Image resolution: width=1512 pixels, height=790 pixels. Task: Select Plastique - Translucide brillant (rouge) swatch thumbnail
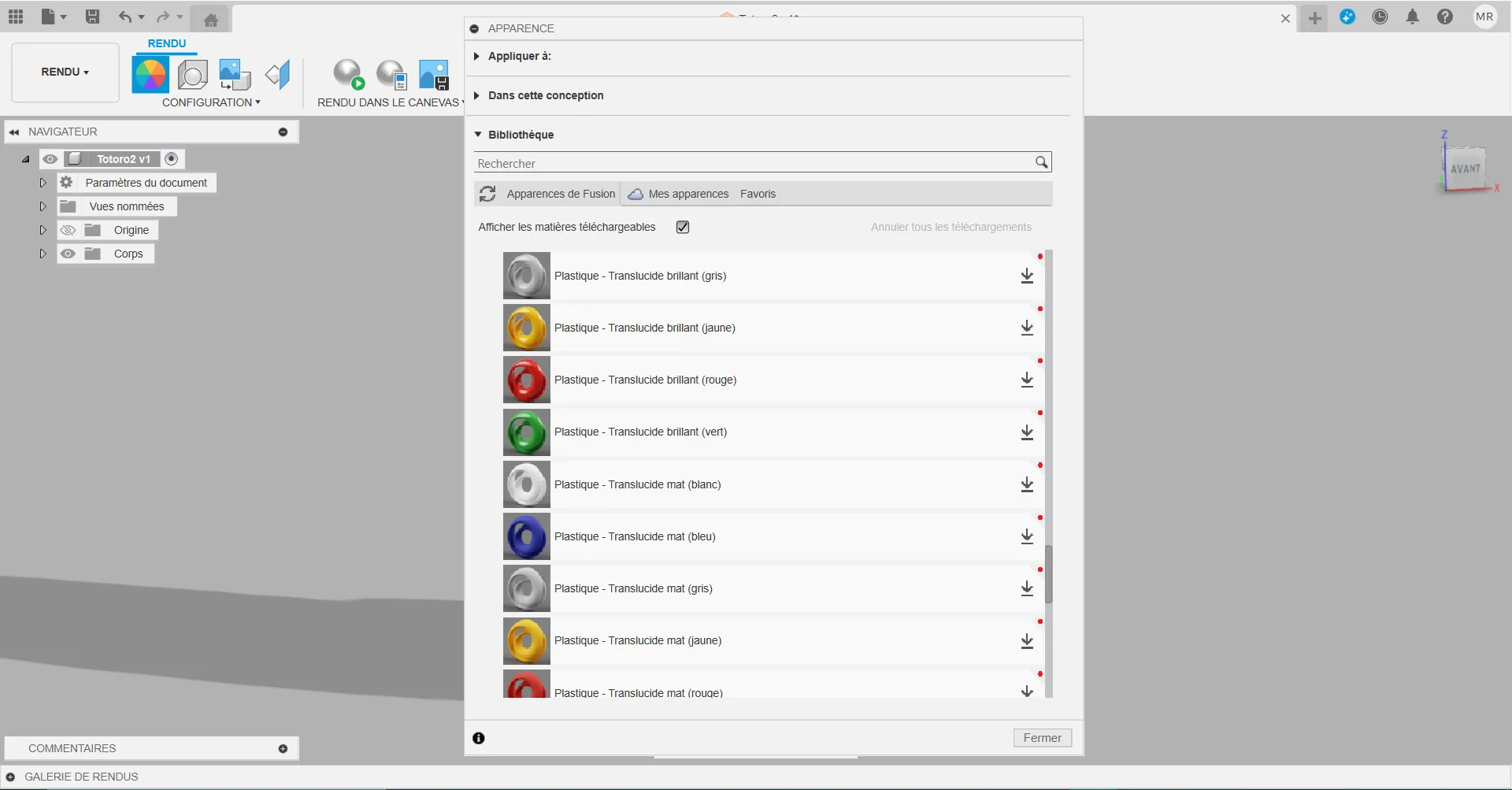[527, 380]
